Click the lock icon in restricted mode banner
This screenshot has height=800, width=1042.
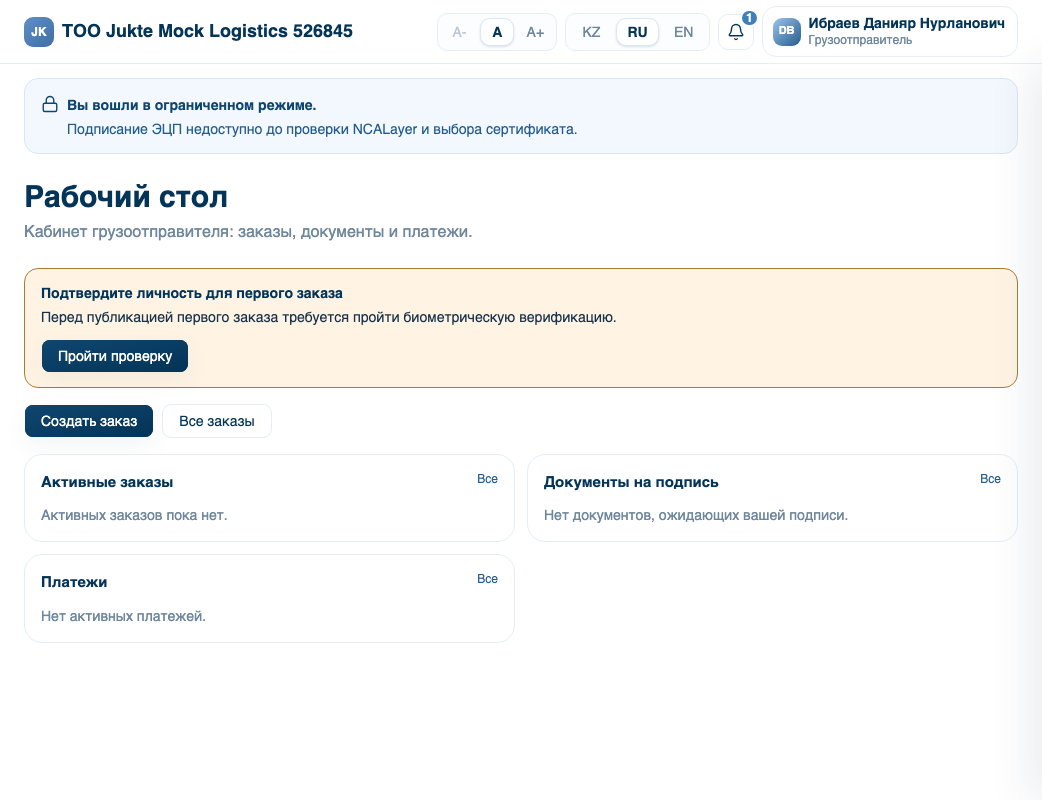50,104
